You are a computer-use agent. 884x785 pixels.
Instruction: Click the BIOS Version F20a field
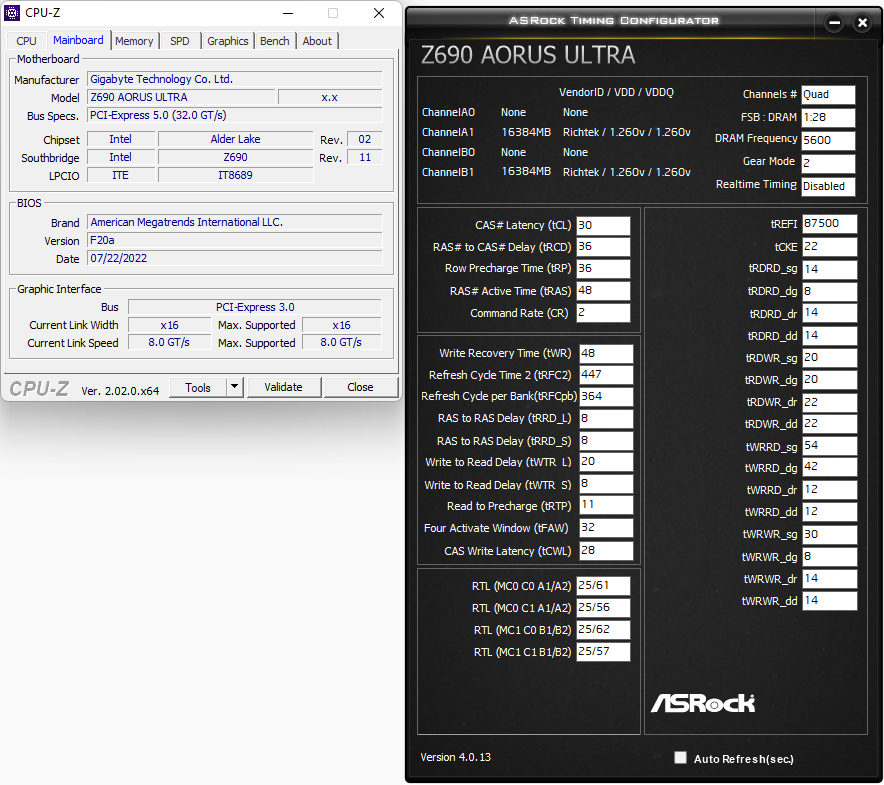tap(235, 240)
